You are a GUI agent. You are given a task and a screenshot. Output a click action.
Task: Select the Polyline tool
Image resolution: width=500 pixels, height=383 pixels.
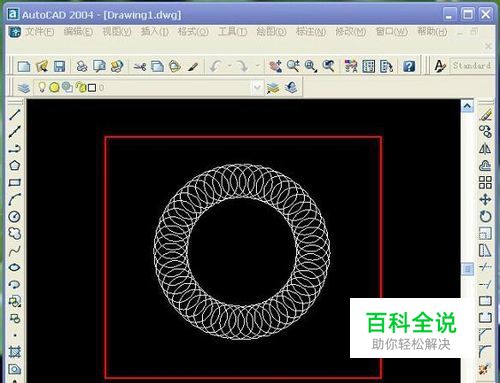pyautogui.click(x=14, y=149)
